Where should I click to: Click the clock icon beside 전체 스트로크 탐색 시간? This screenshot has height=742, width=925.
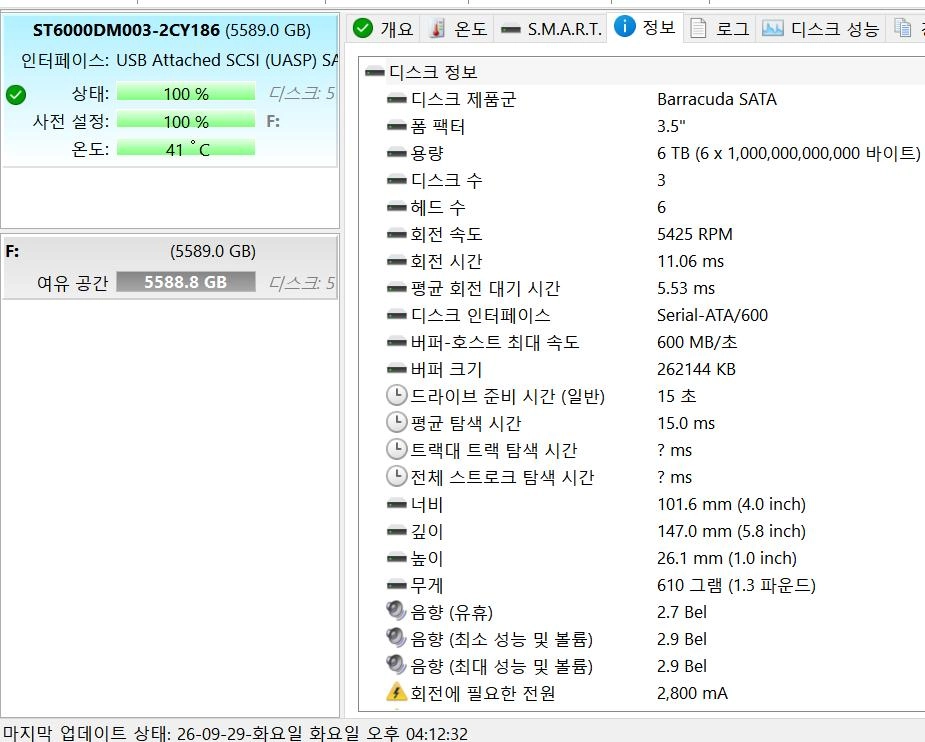click(x=397, y=477)
